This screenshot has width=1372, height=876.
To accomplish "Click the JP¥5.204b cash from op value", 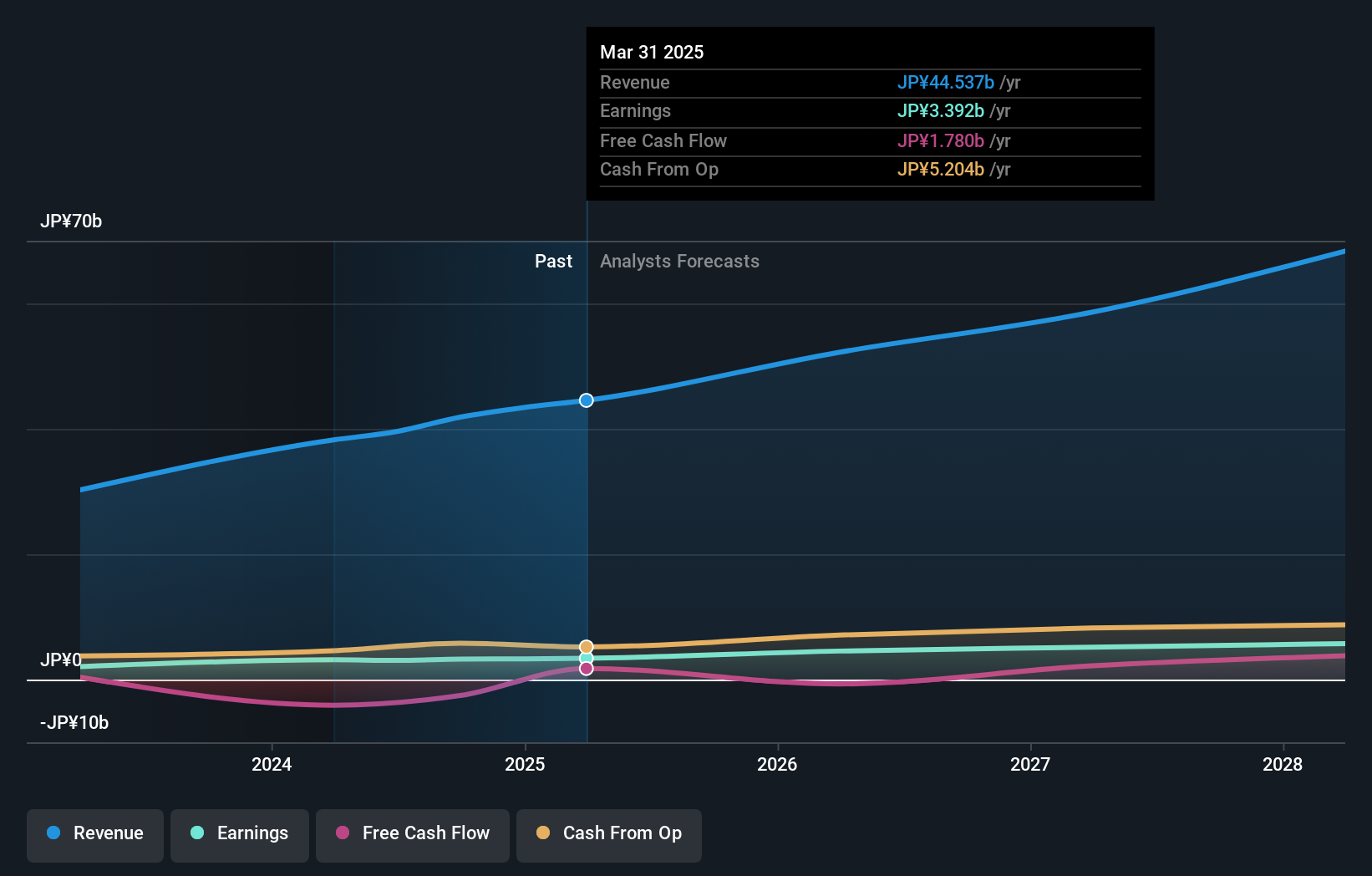I will coord(941,170).
